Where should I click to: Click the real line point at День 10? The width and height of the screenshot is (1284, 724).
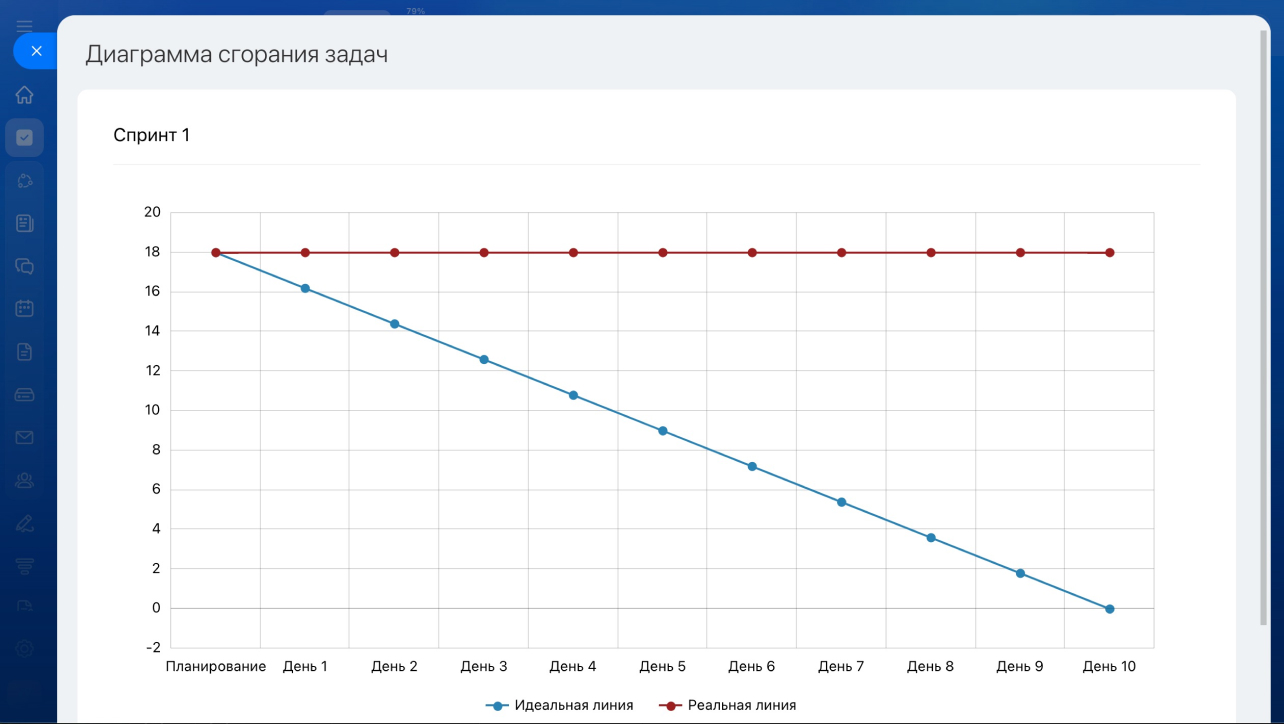click(x=1109, y=253)
